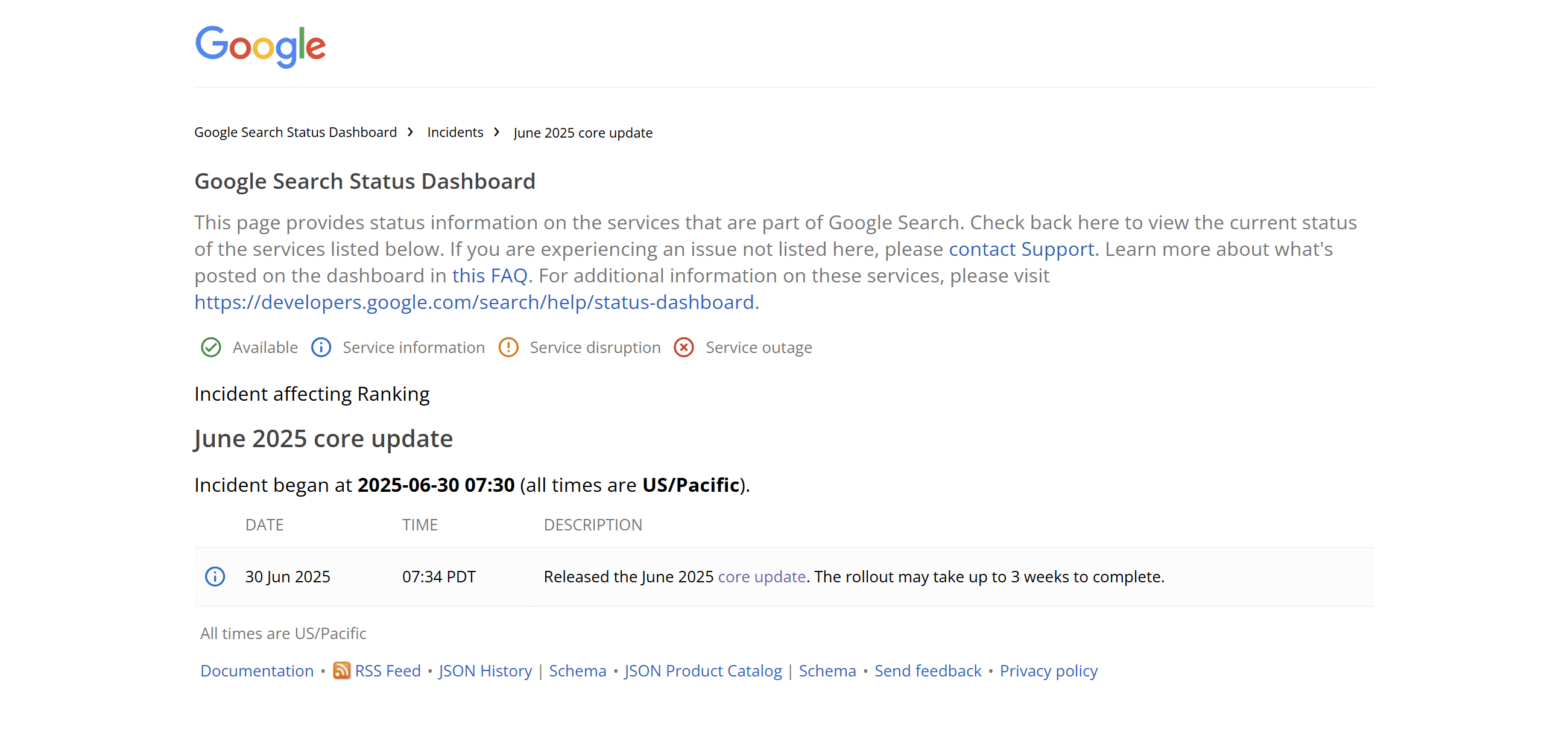Click the 30 Jun 2025 date cell
Viewport: 1568px width, 732px height.
(288, 576)
